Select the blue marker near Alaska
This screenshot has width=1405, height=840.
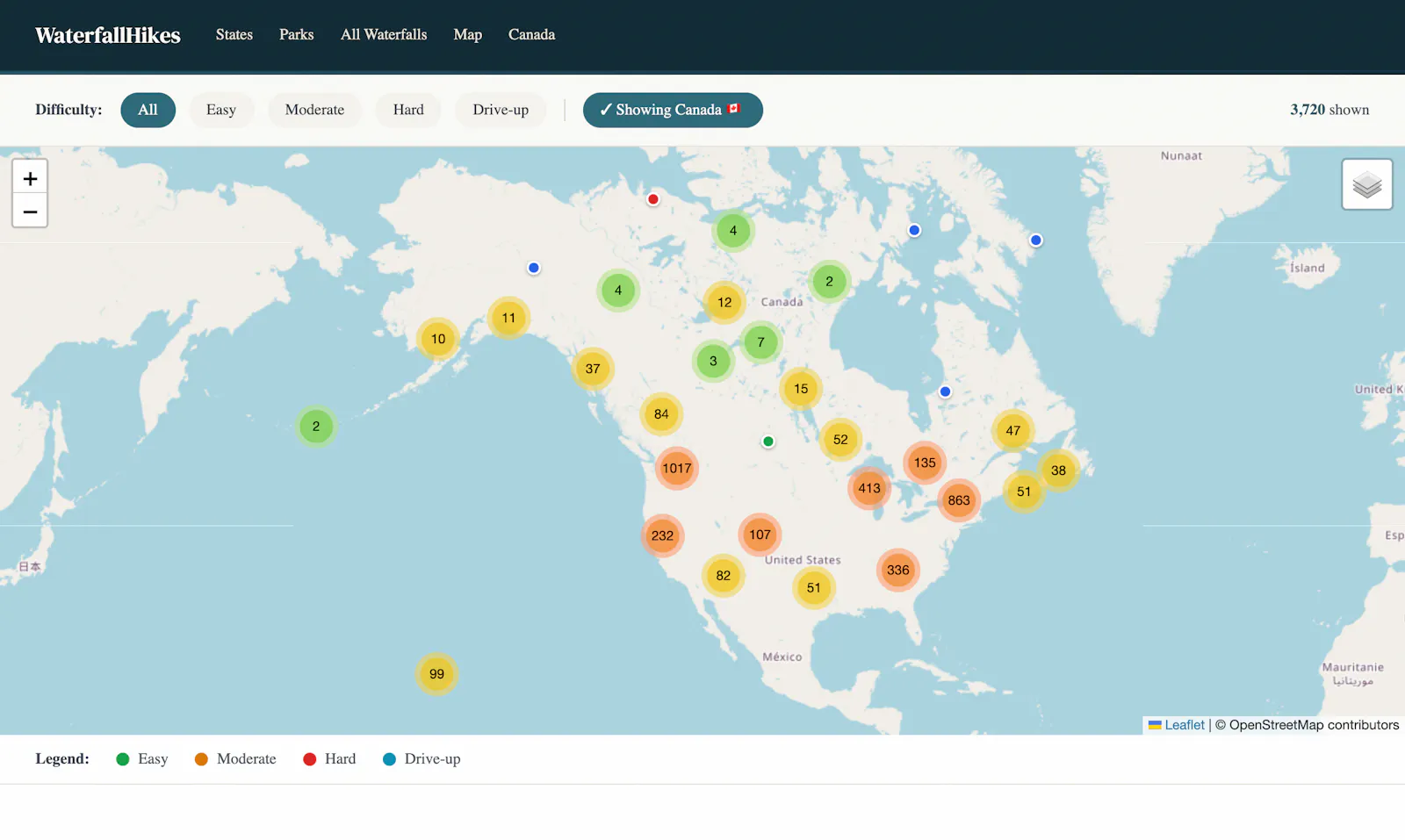[534, 268]
